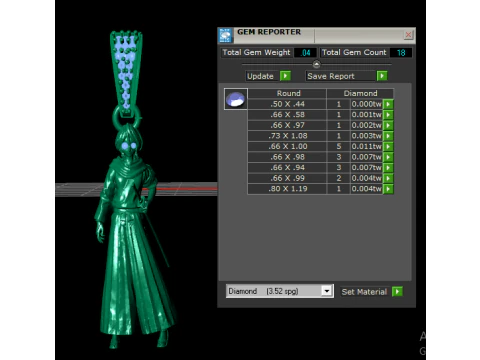Click the green Update arrow button
This screenshot has width=480, height=360.
pyautogui.click(x=285, y=76)
